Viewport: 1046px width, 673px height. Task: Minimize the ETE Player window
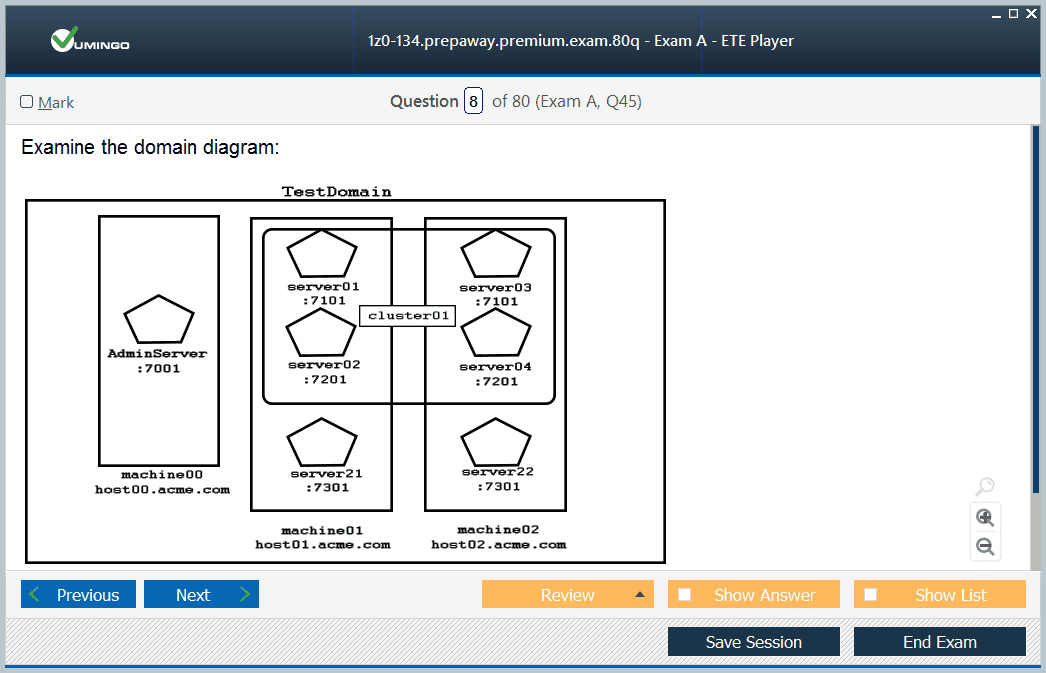click(996, 14)
